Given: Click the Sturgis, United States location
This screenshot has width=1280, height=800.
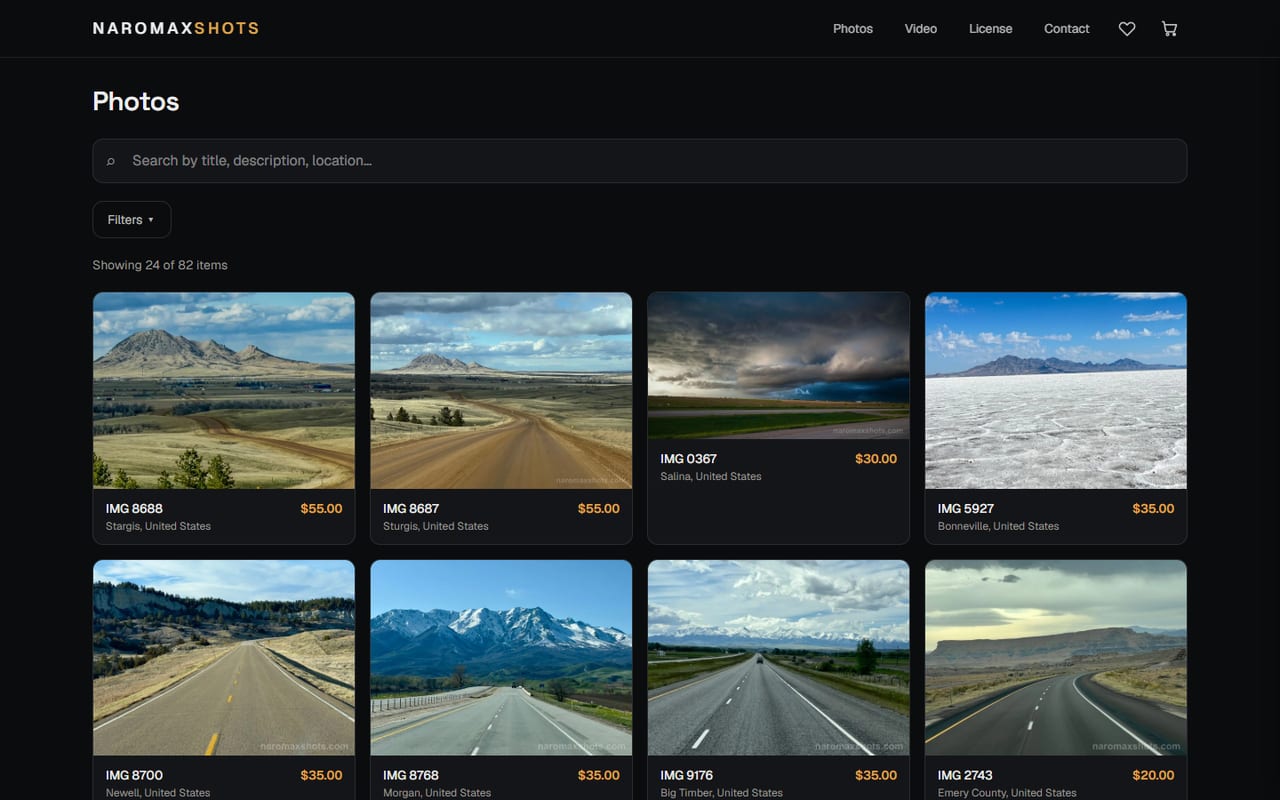Looking at the screenshot, I should coord(436,527).
